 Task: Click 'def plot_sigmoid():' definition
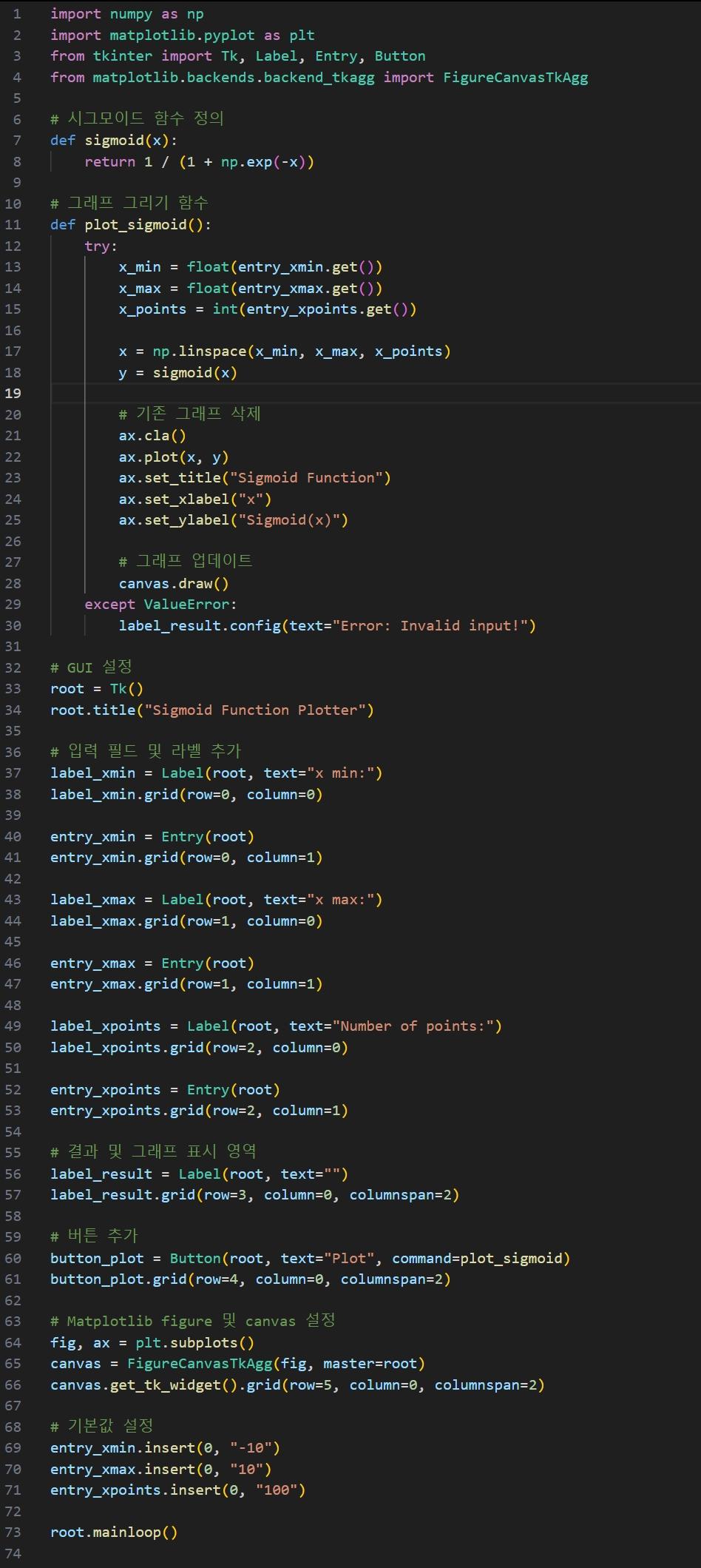(x=131, y=225)
